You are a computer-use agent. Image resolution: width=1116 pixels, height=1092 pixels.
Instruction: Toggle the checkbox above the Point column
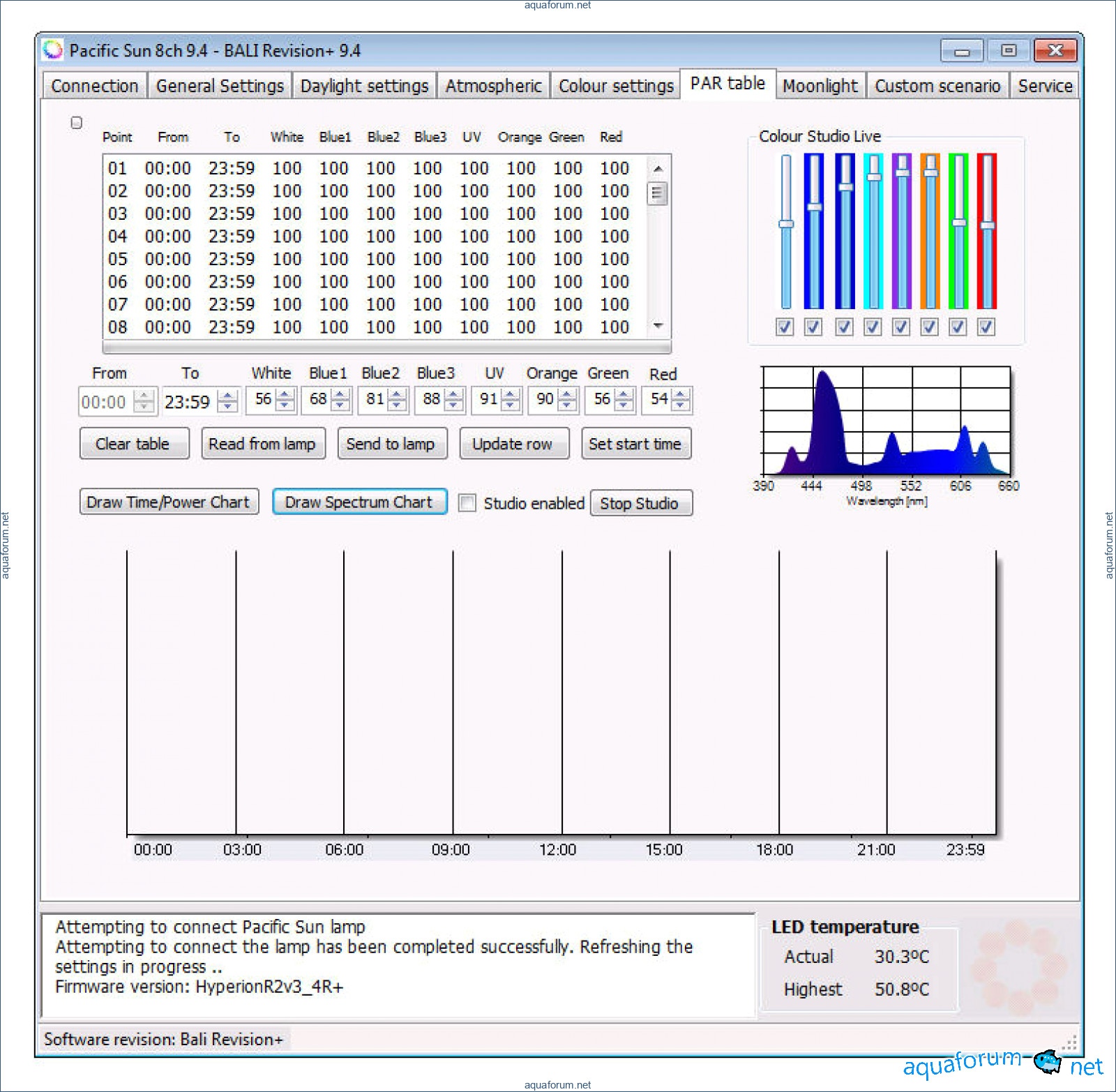[x=77, y=123]
